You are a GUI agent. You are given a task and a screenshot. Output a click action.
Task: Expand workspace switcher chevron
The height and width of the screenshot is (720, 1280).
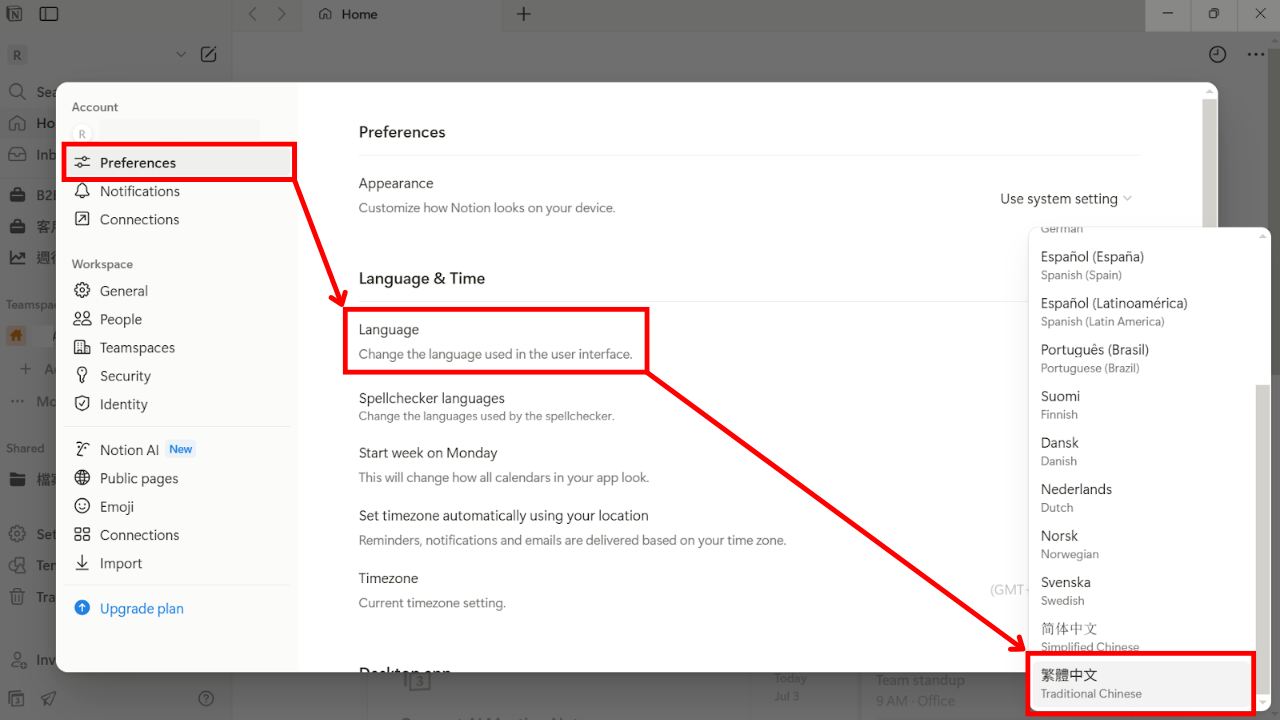[x=181, y=55]
